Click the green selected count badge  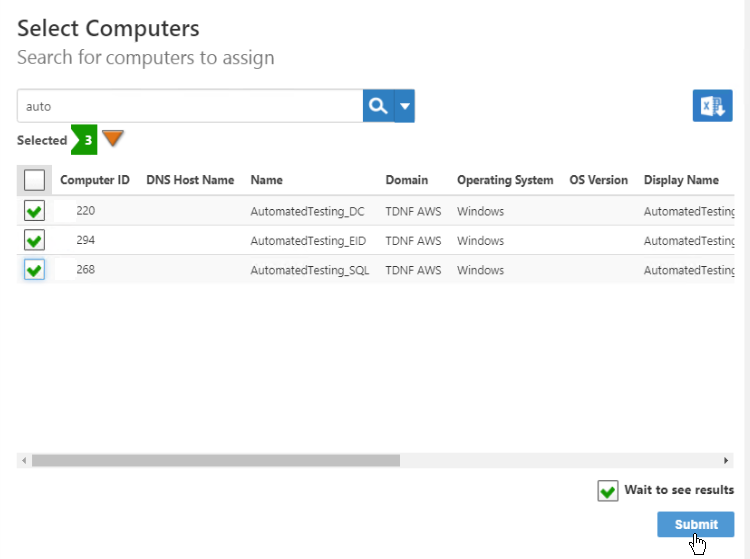87,140
